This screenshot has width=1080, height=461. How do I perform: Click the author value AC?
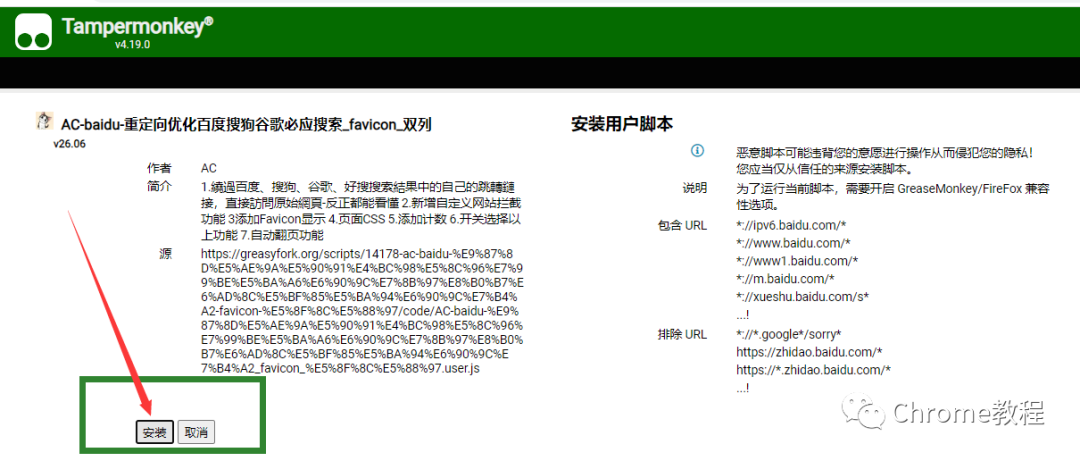click(209, 169)
